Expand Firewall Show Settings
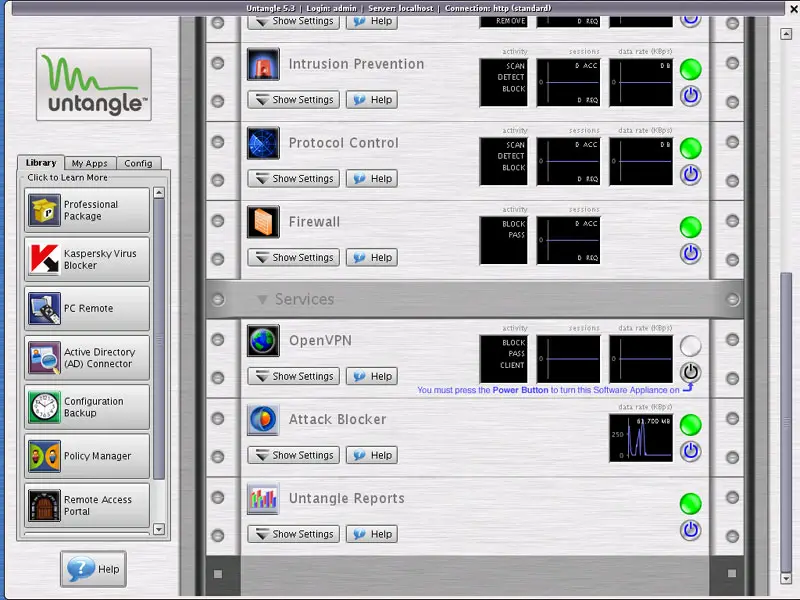Viewport: 800px width, 600px height. [293, 257]
